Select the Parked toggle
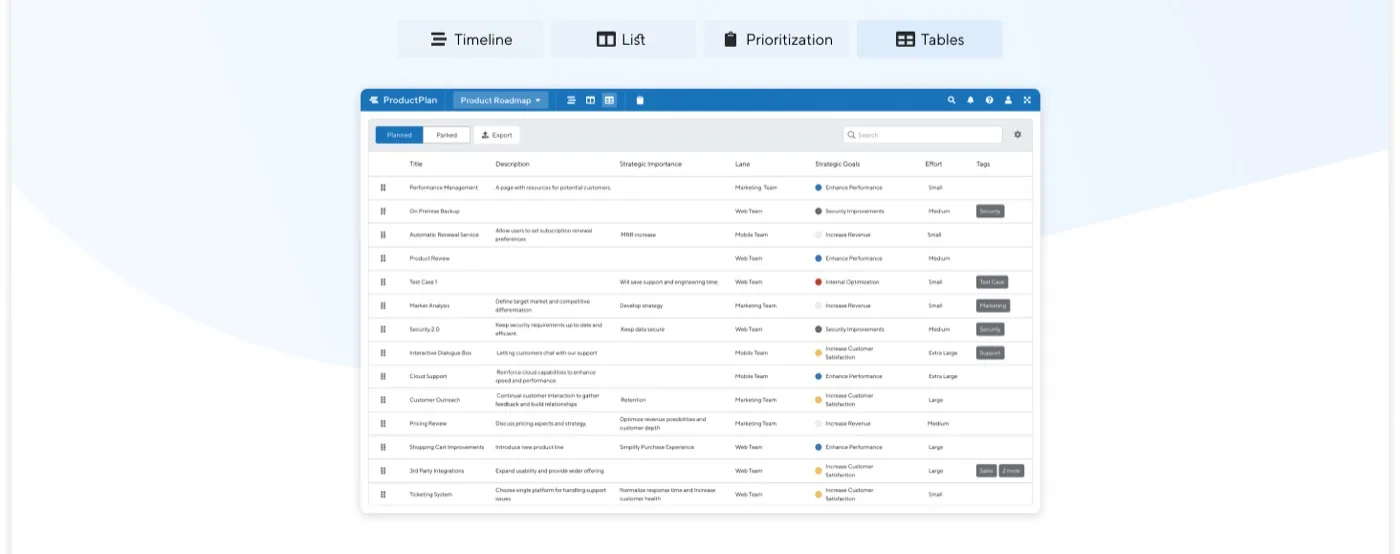This screenshot has height=554, width=1400. click(446, 135)
